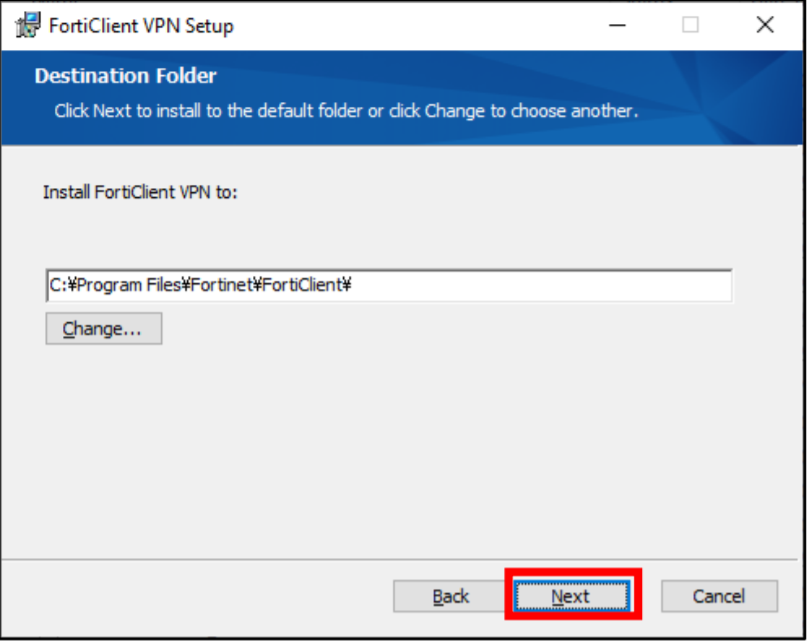Click the "Install FortiClient VPN to:" label

(x=140, y=191)
